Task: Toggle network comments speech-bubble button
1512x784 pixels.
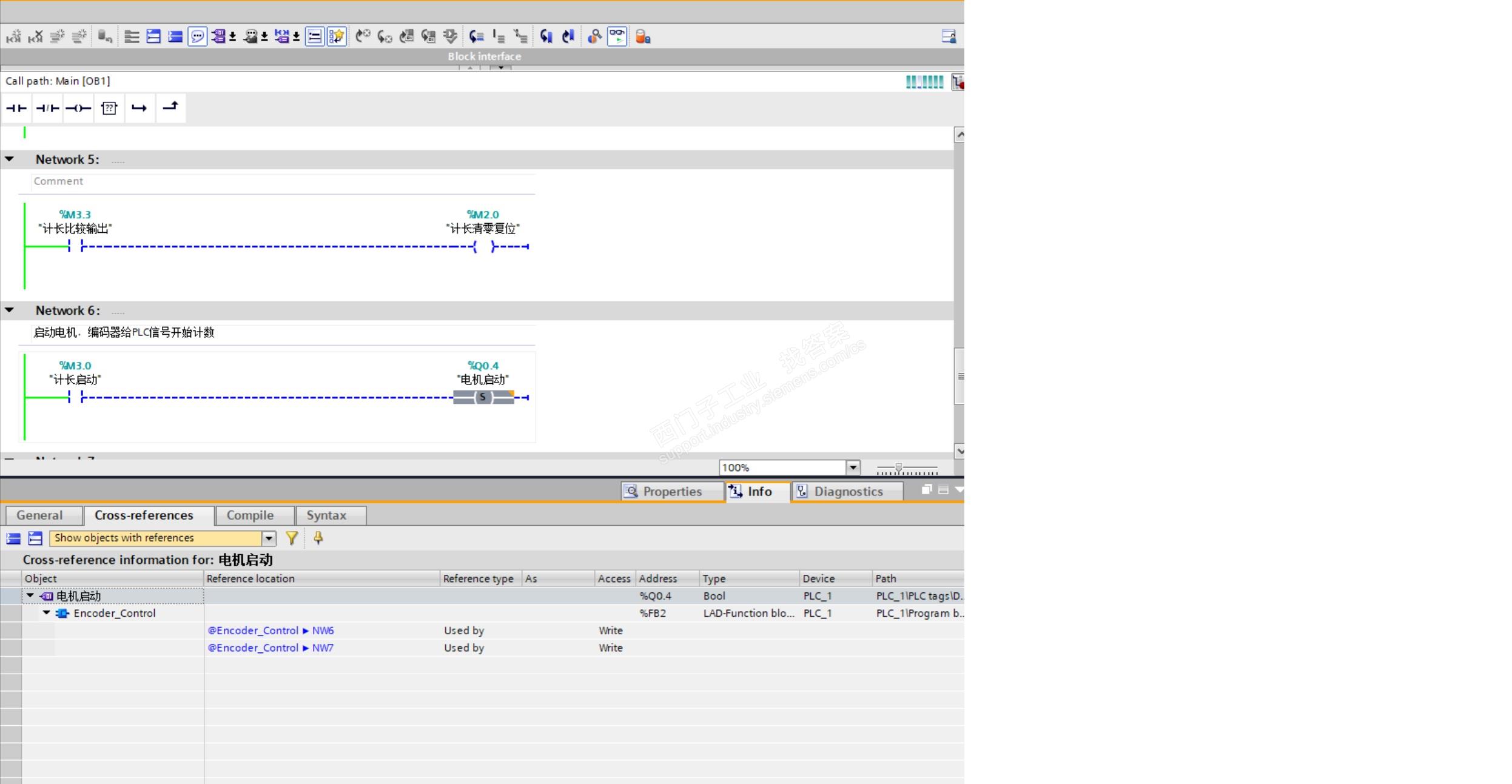Action: tap(197, 36)
